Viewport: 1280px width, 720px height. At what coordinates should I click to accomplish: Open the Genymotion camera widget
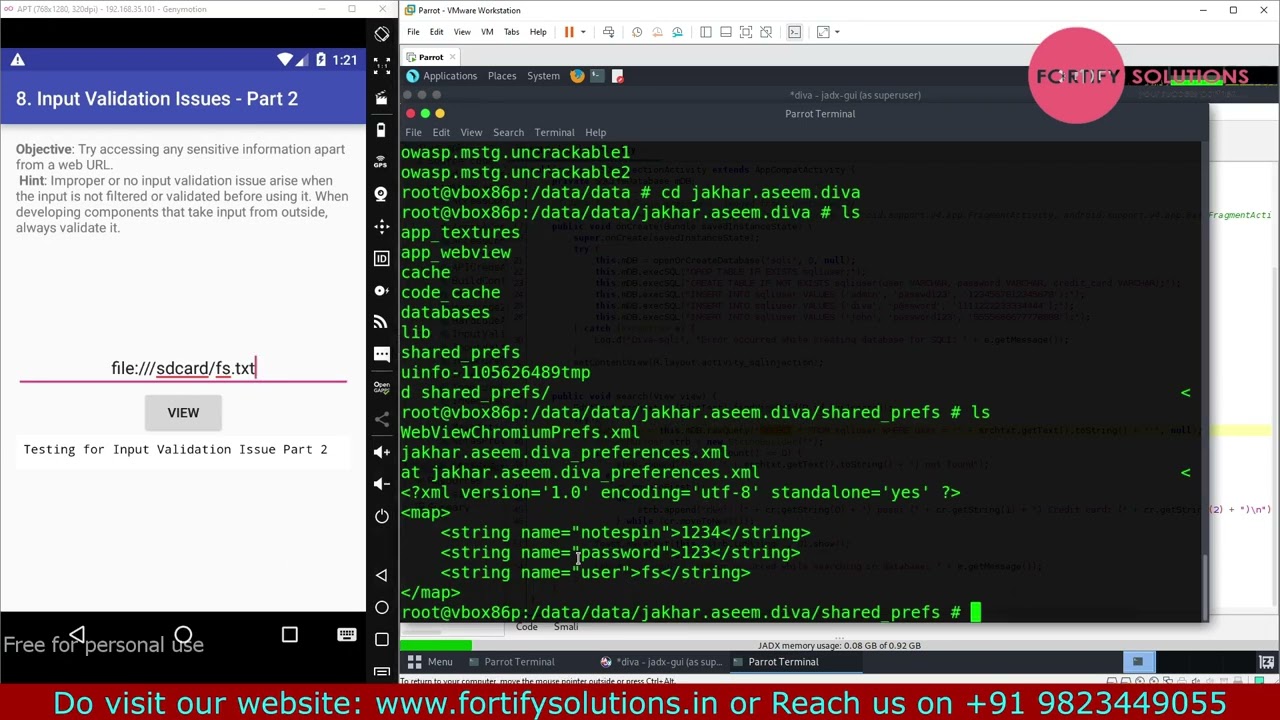382,194
